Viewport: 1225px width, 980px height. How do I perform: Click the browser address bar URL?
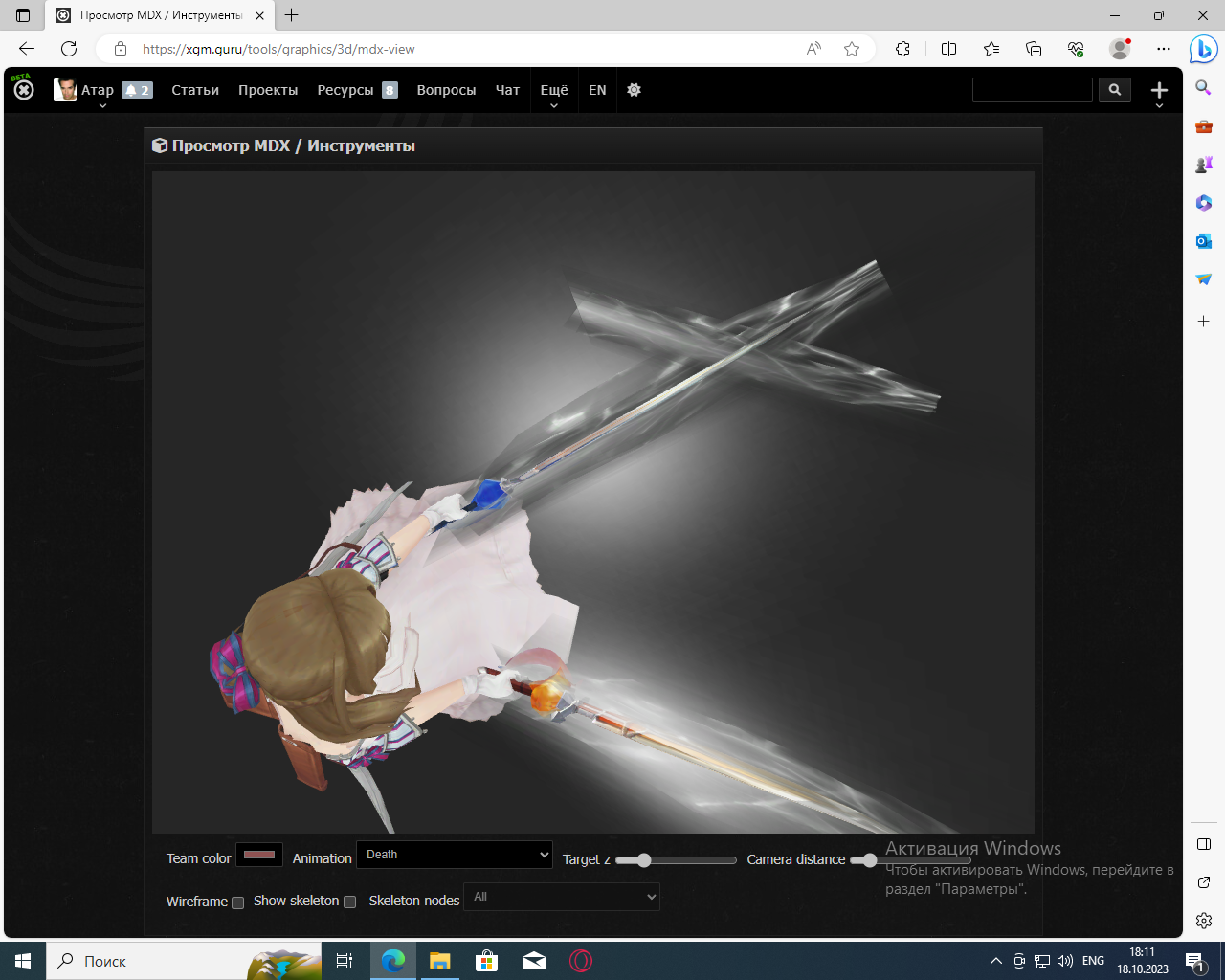coord(278,49)
